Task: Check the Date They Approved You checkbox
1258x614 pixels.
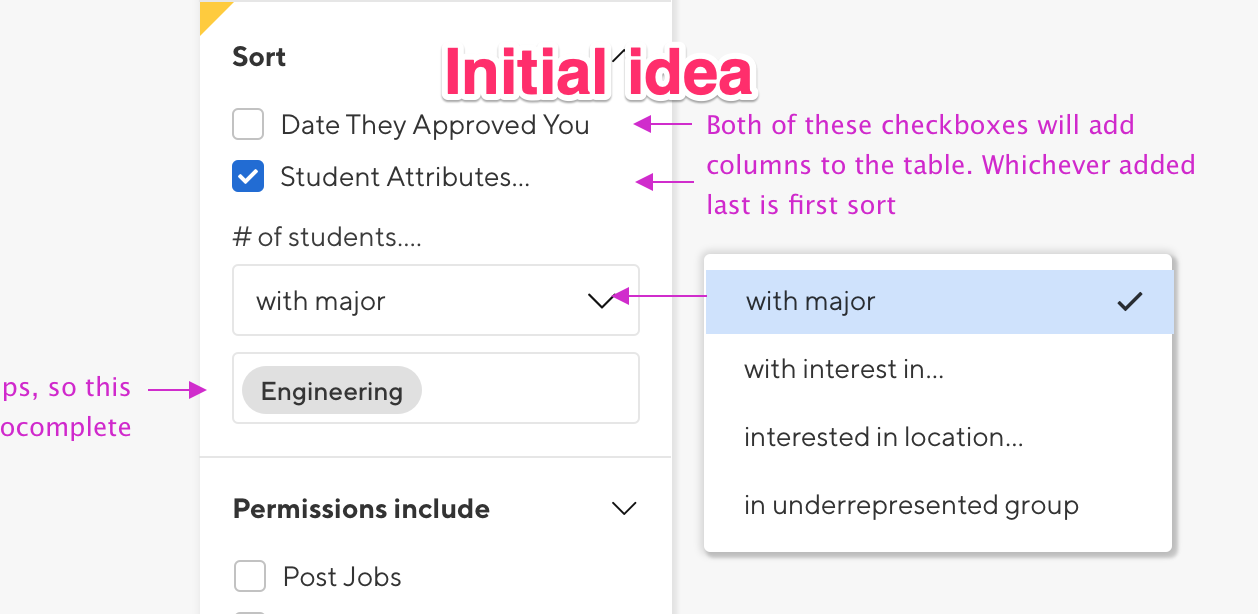Action: click(x=248, y=125)
